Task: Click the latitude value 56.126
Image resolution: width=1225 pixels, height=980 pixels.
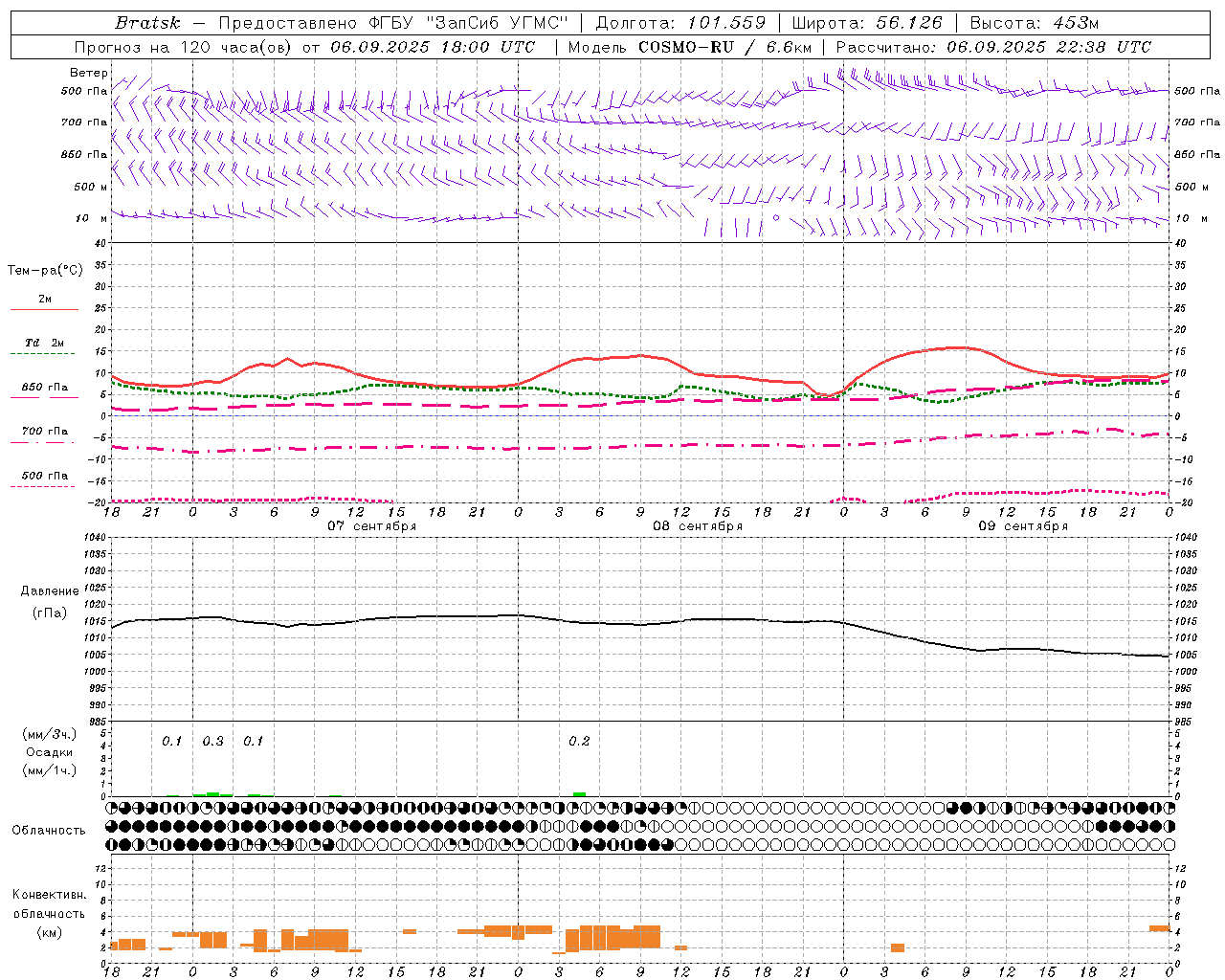Action: pyautogui.click(x=909, y=23)
